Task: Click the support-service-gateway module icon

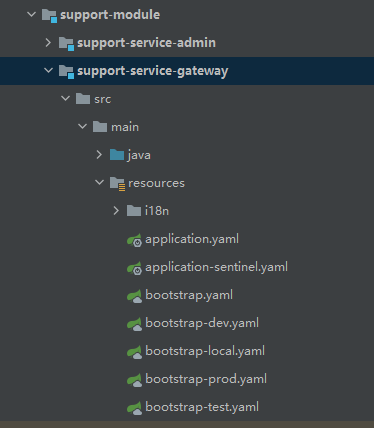Action: [66, 71]
